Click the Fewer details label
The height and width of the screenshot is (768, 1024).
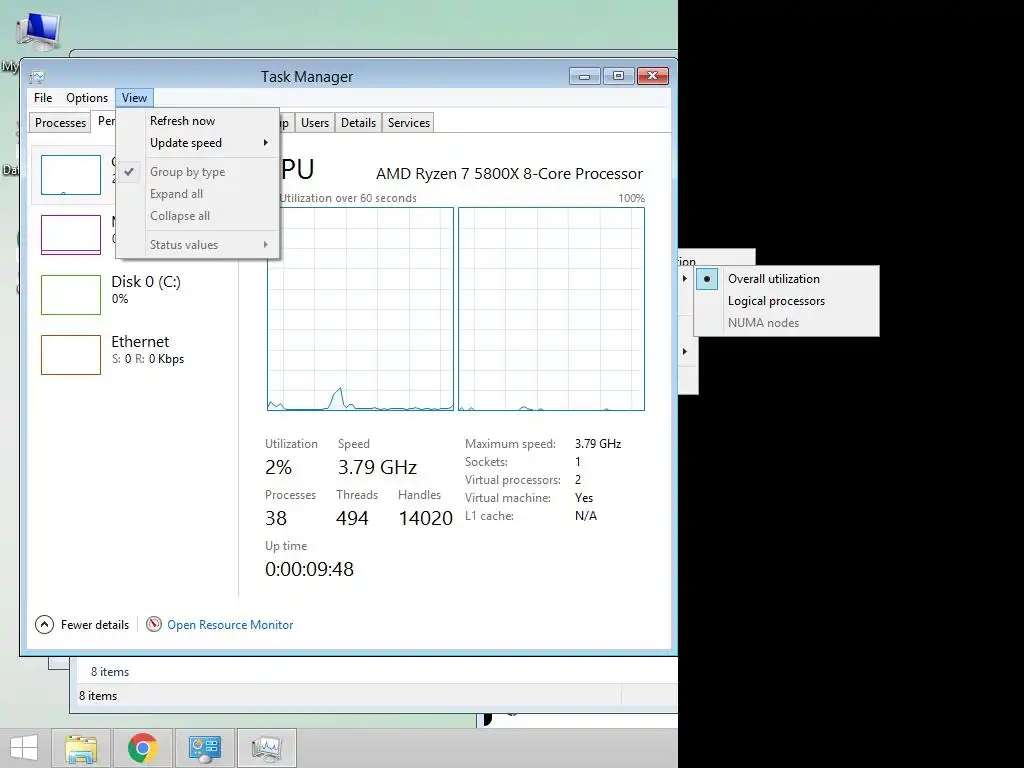(x=95, y=625)
